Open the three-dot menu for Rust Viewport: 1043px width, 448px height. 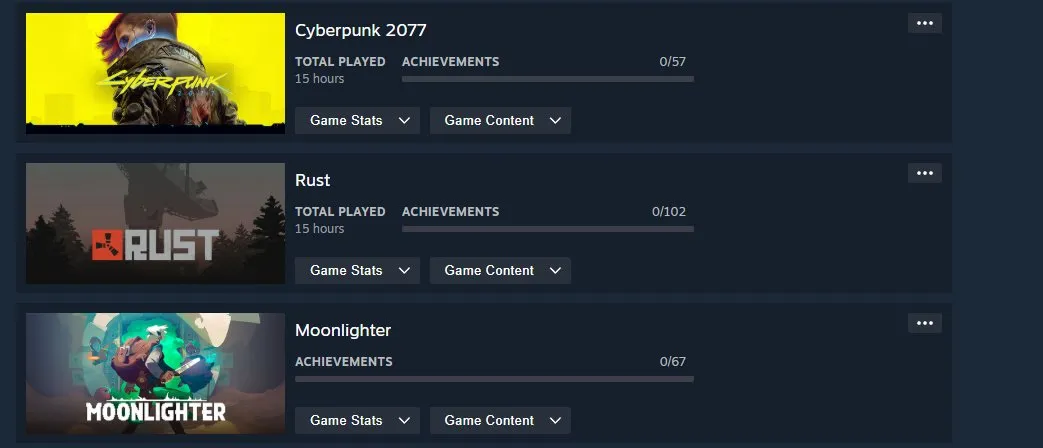point(925,173)
